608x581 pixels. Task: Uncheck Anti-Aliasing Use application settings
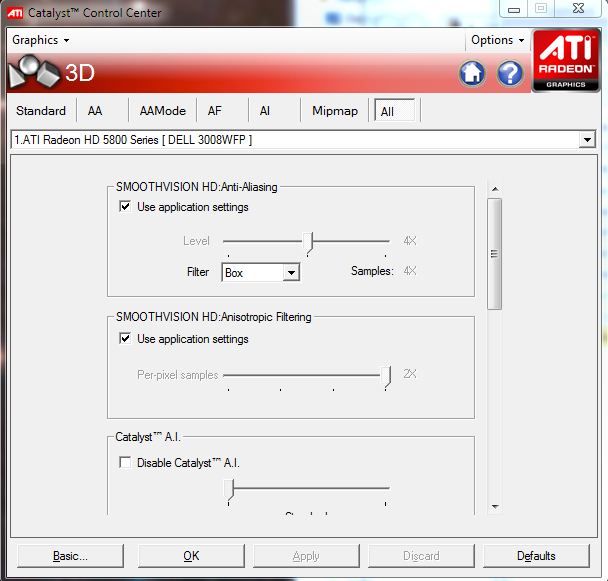pyautogui.click(x=125, y=207)
